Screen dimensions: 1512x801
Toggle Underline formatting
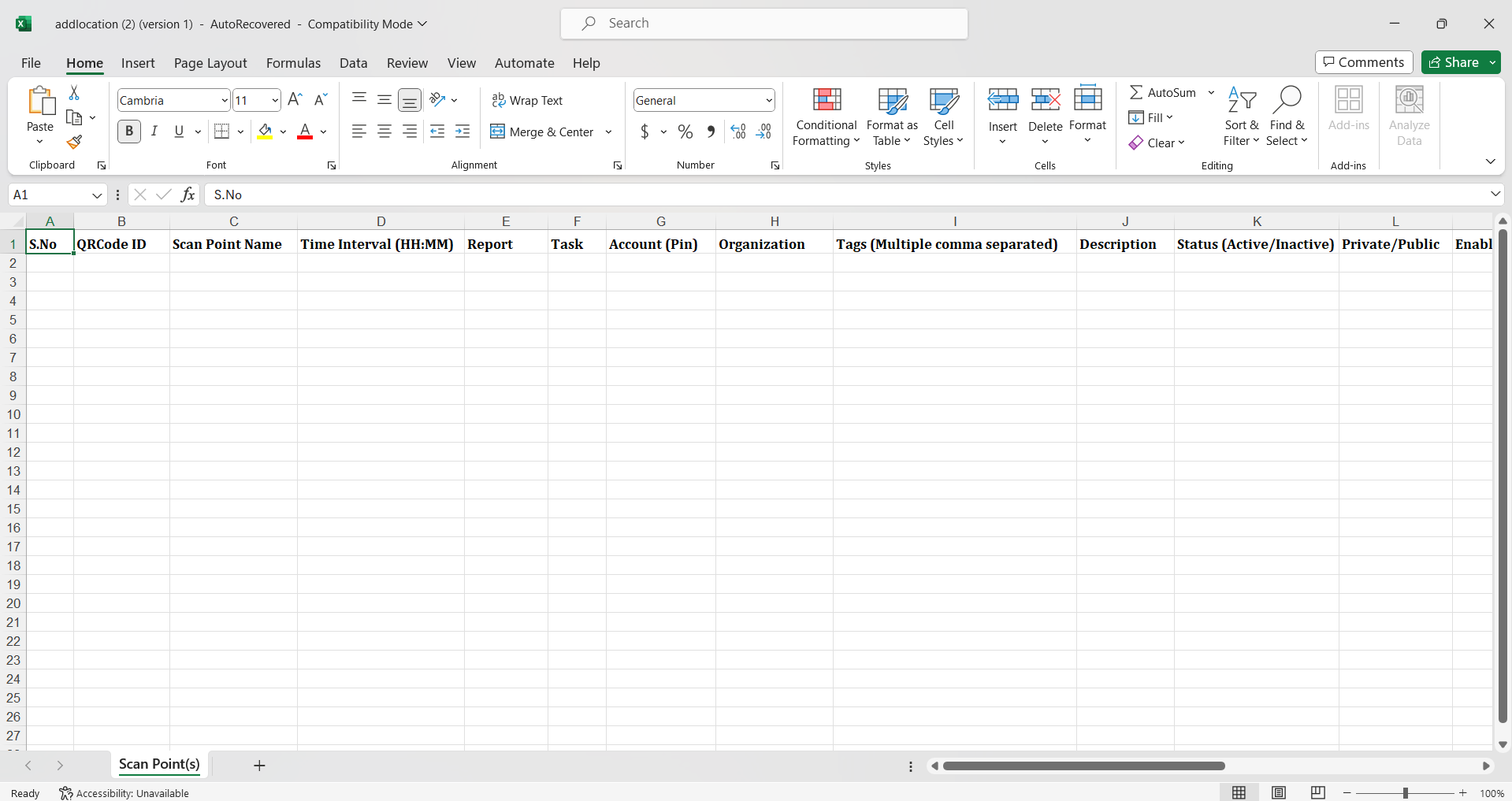point(179,132)
